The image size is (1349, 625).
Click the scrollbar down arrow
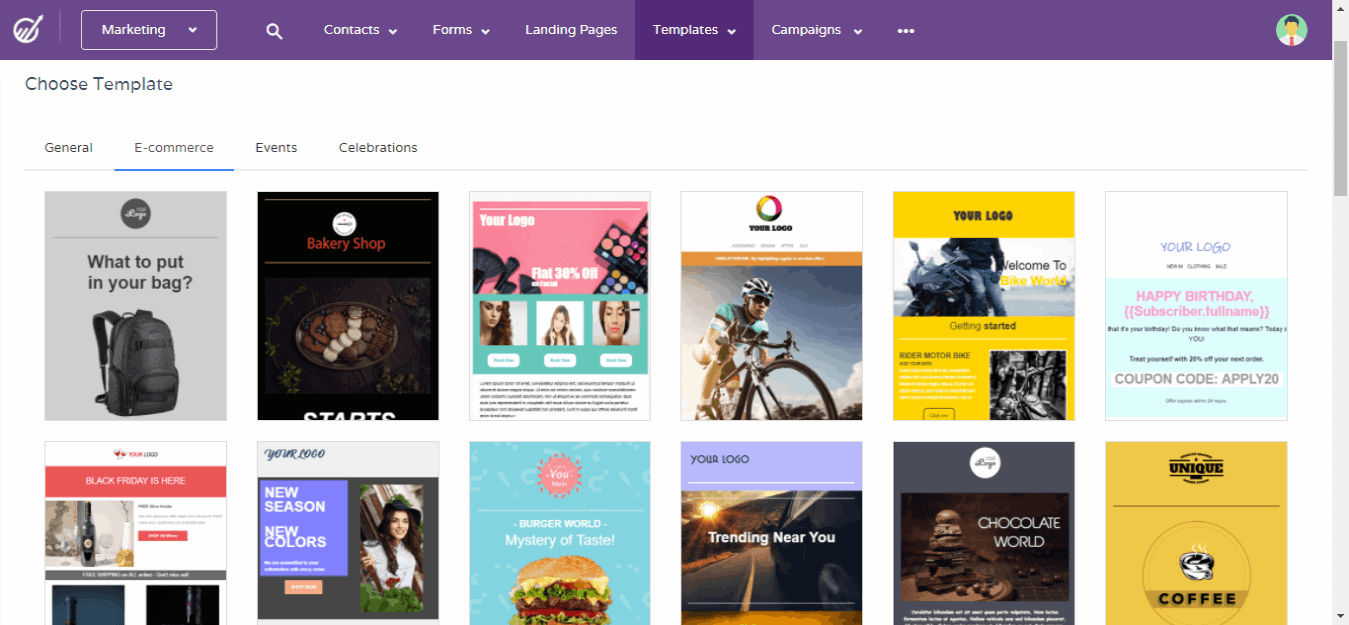pos(1341,617)
